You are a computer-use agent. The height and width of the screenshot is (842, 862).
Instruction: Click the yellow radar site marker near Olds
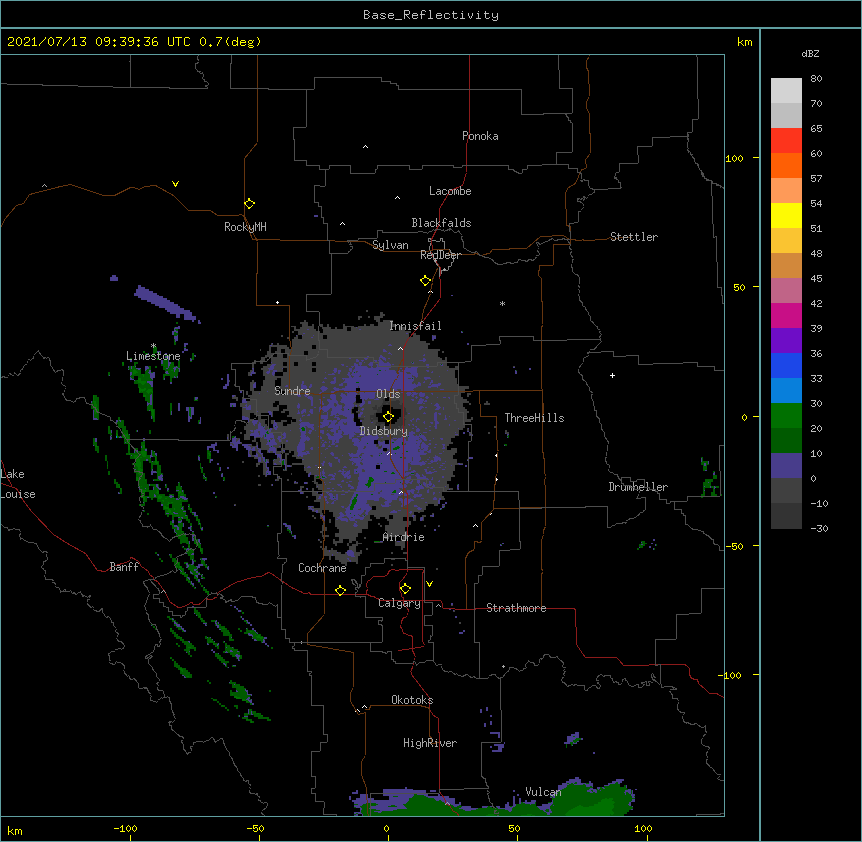388,417
